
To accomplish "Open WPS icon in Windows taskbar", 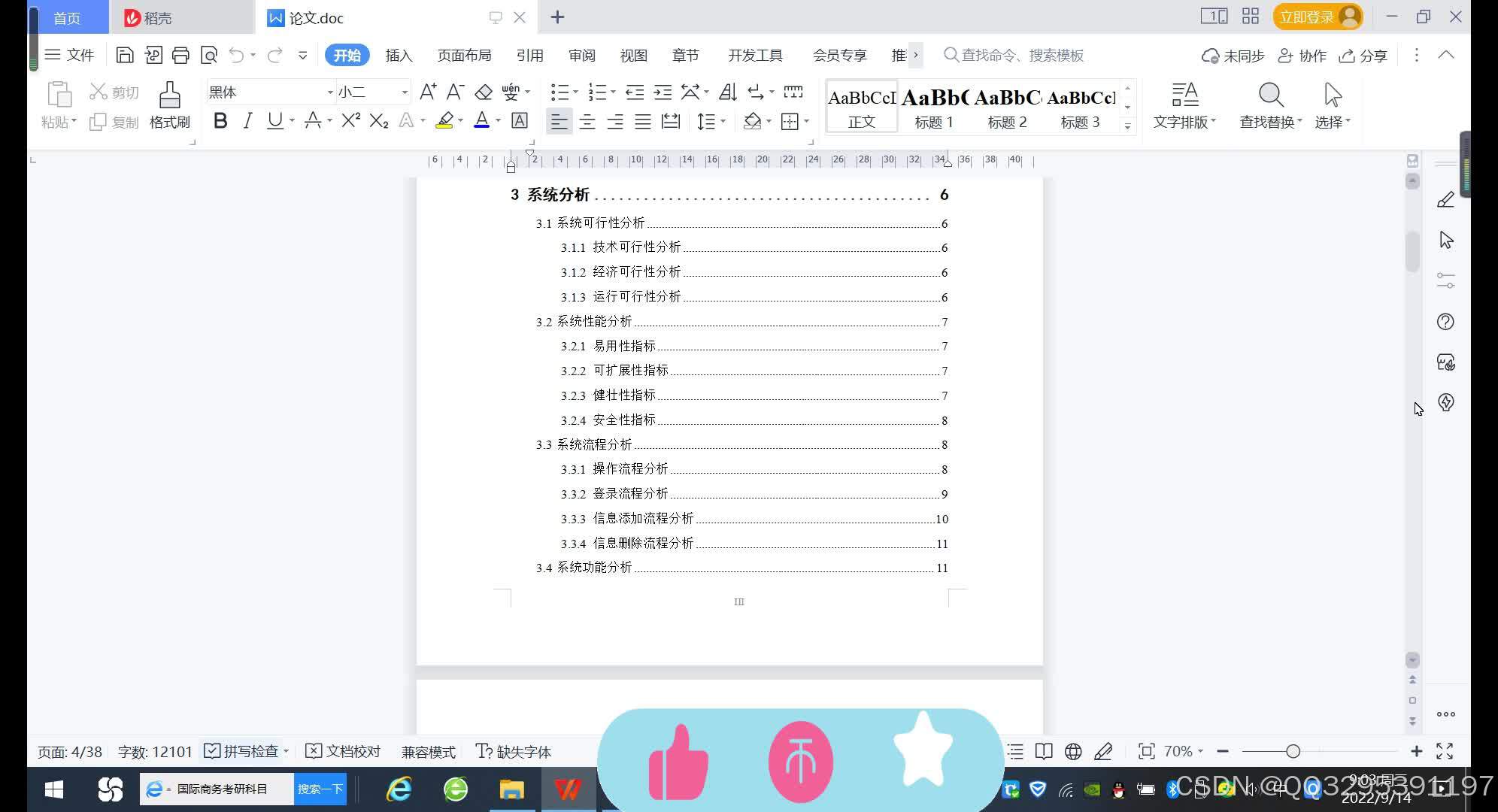I will (568, 789).
